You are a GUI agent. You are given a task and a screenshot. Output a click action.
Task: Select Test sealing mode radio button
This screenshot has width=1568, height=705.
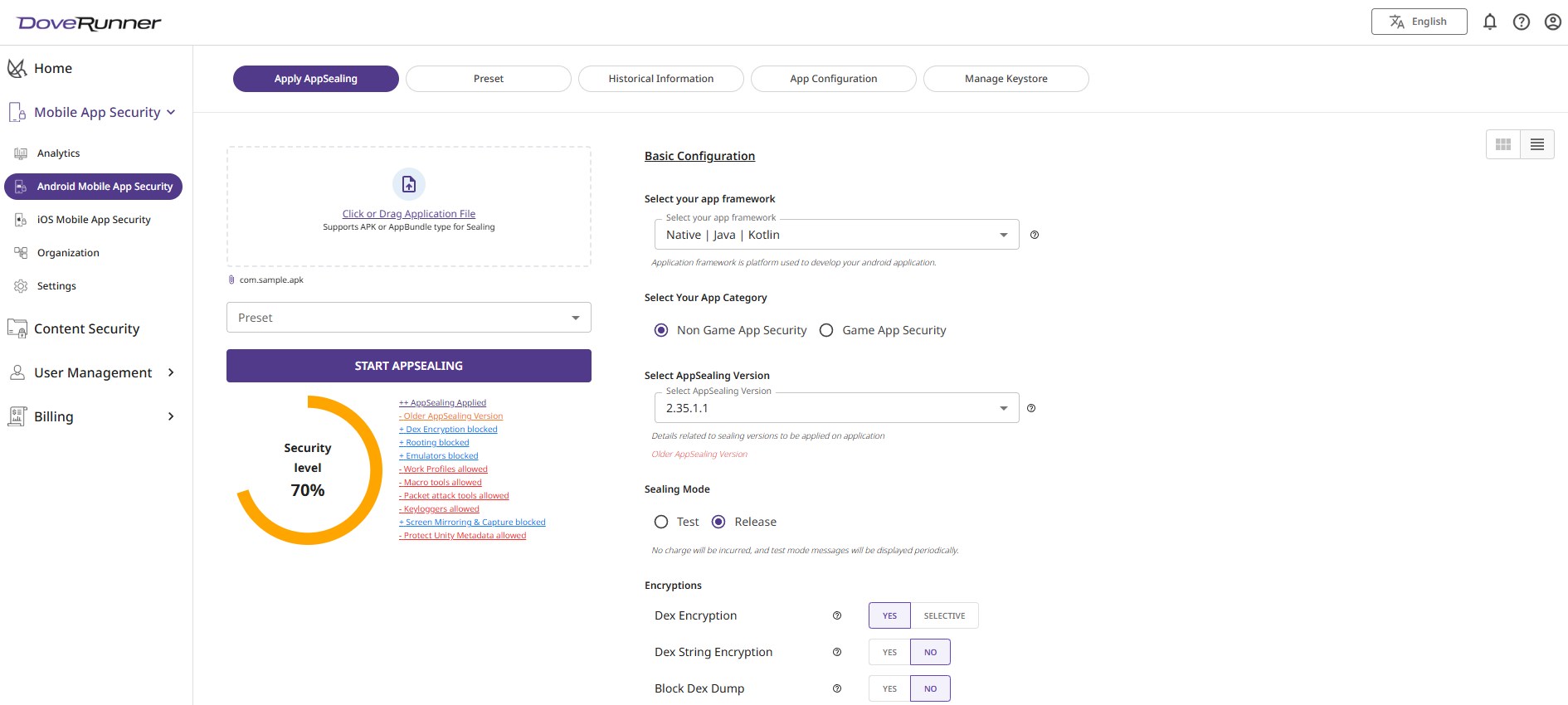pos(661,522)
